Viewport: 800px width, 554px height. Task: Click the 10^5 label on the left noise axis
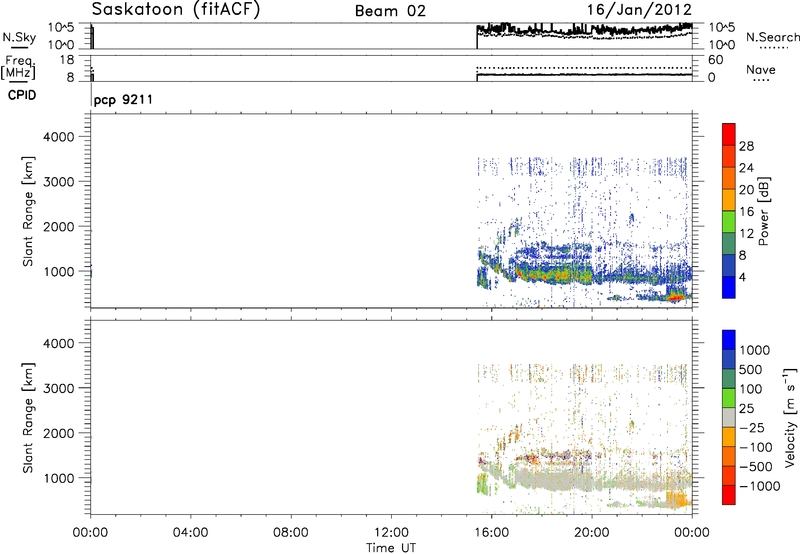coord(61,27)
